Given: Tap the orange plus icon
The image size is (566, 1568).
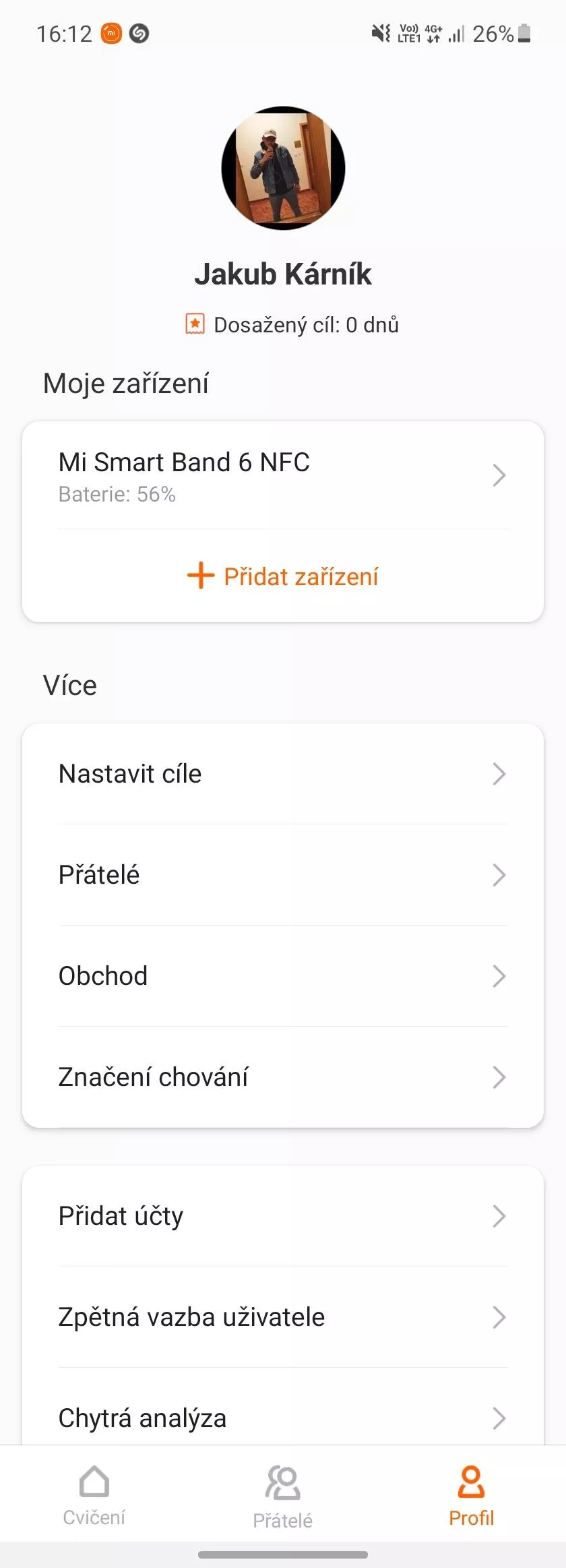Looking at the screenshot, I should point(201,576).
